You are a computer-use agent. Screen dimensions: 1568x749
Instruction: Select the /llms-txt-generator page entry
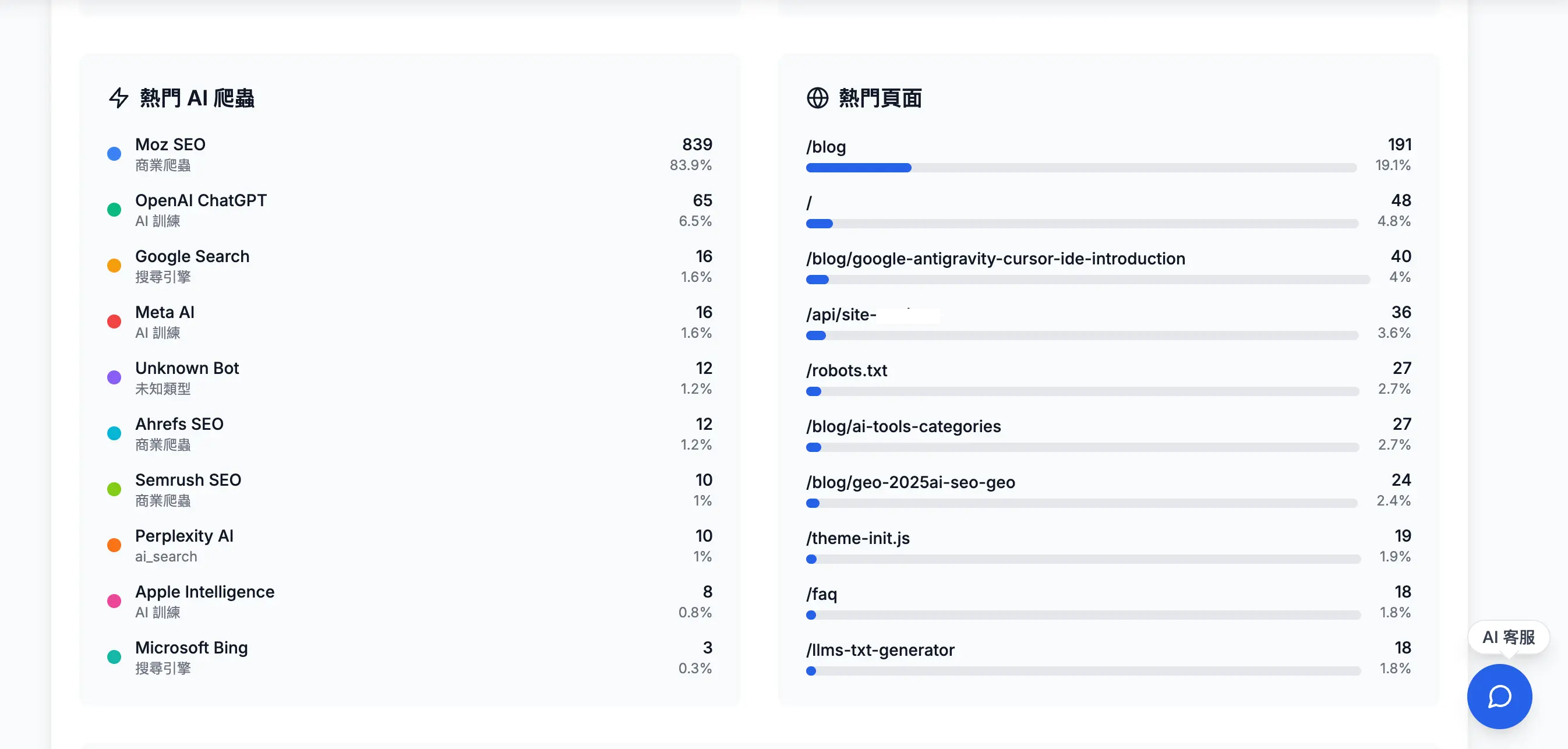pos(880,650)
